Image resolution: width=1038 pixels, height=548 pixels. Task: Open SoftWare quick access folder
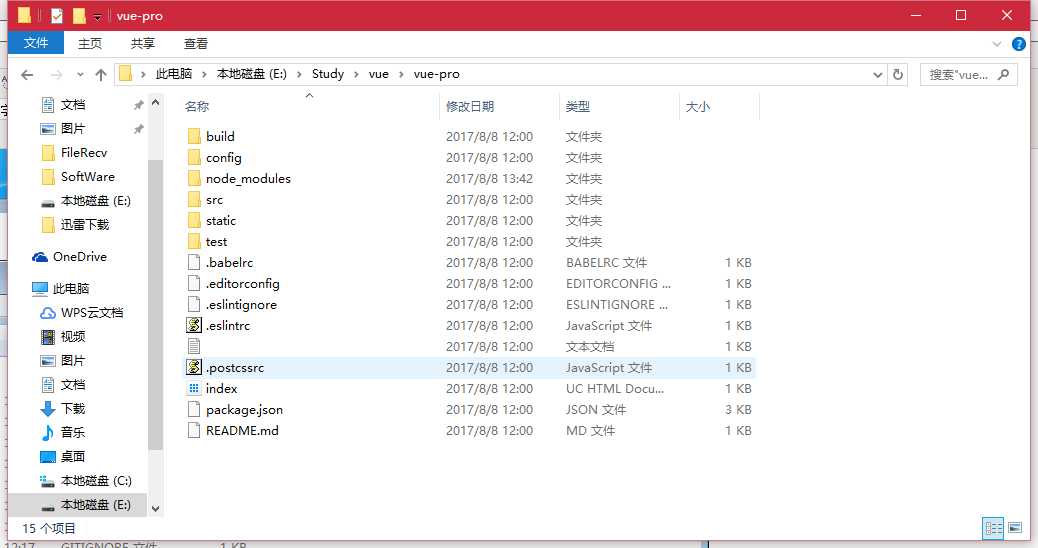point(78,177)
